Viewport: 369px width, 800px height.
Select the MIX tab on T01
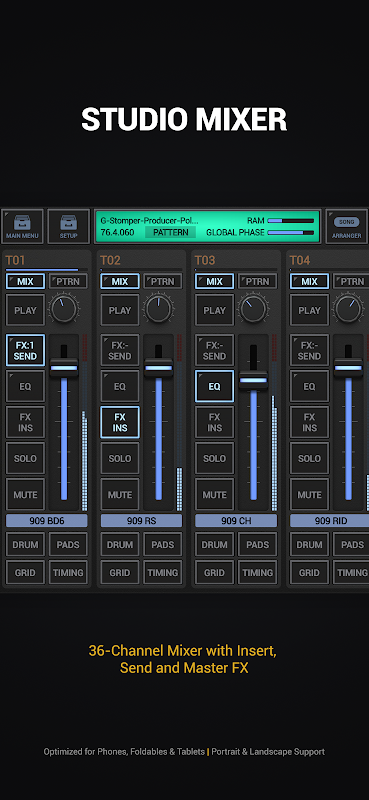26,281
